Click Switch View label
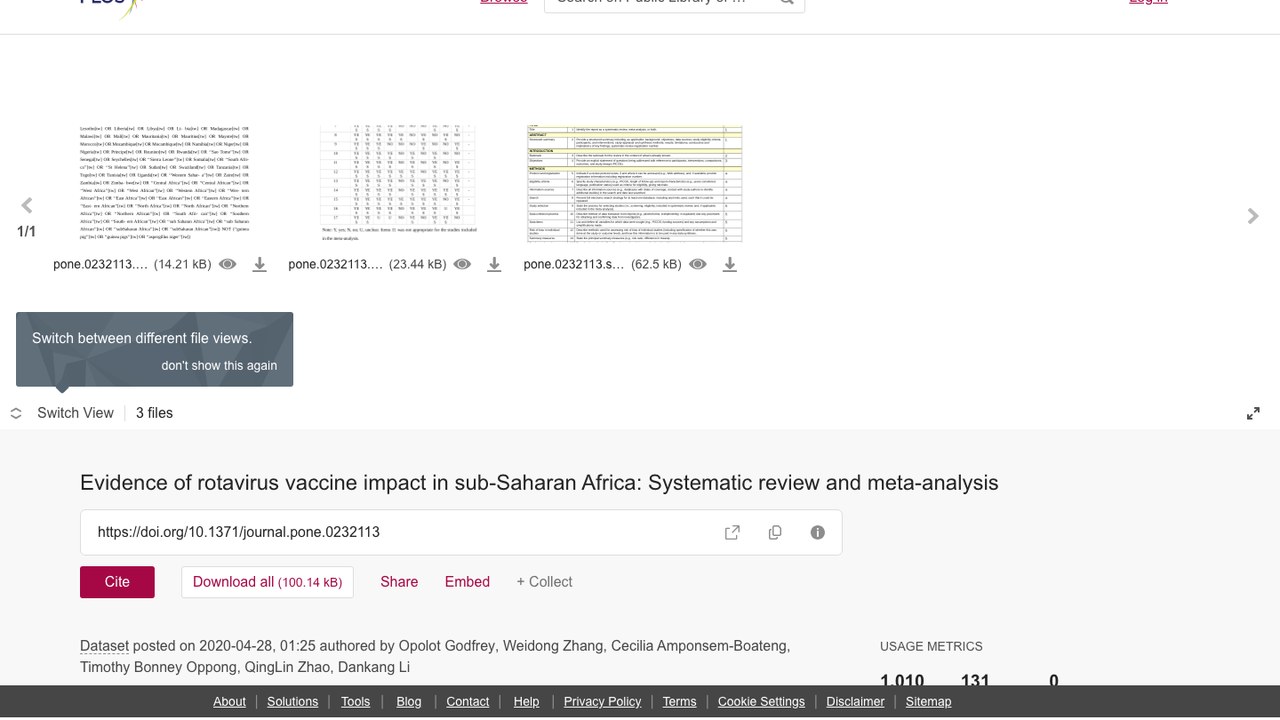The image size is (1280, 720). 75,413
